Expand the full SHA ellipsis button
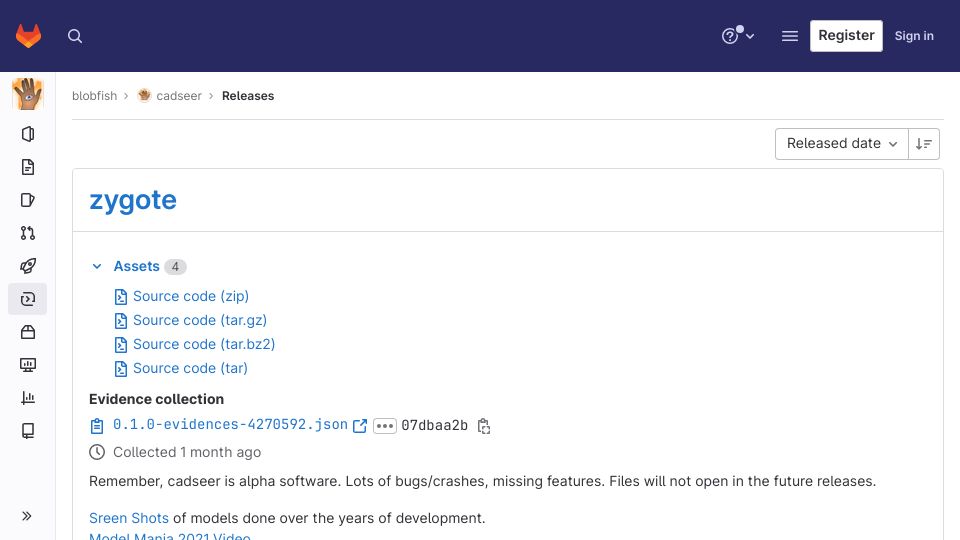The height and width of the screenshot is (540, 960). [384, 426]
